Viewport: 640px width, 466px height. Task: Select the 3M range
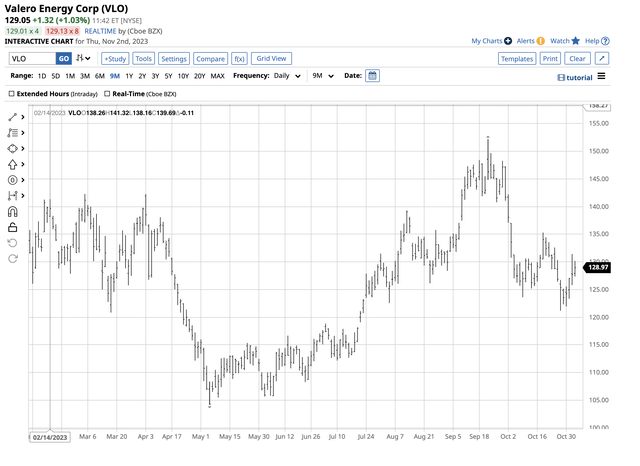(84, 76)
